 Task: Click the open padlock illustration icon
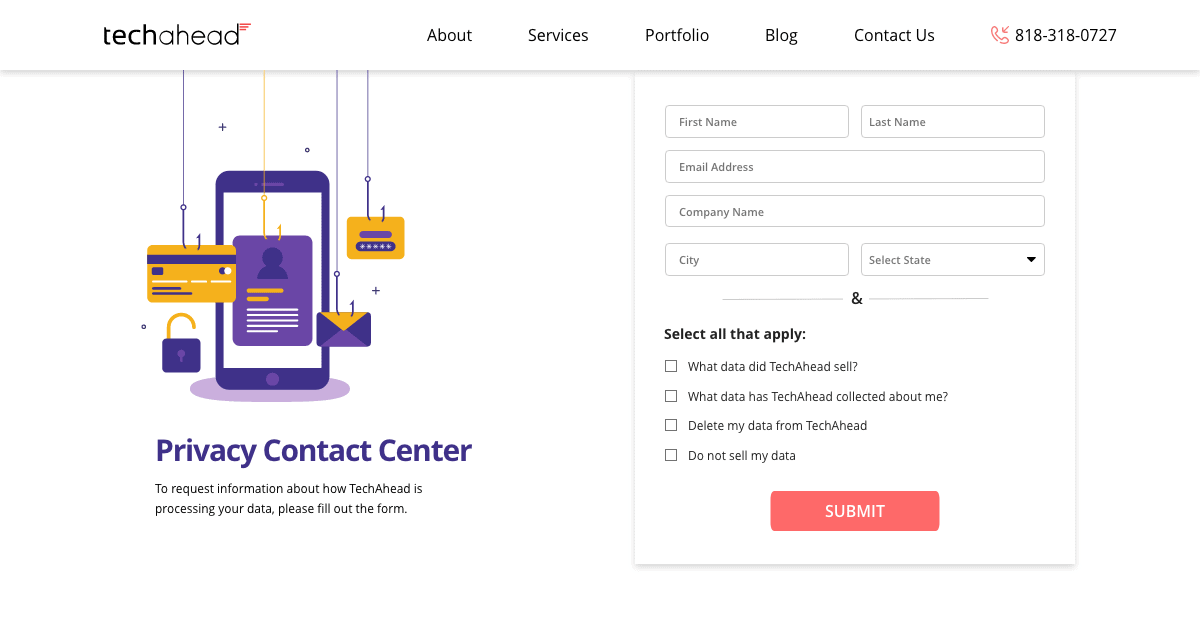point(181,344)
